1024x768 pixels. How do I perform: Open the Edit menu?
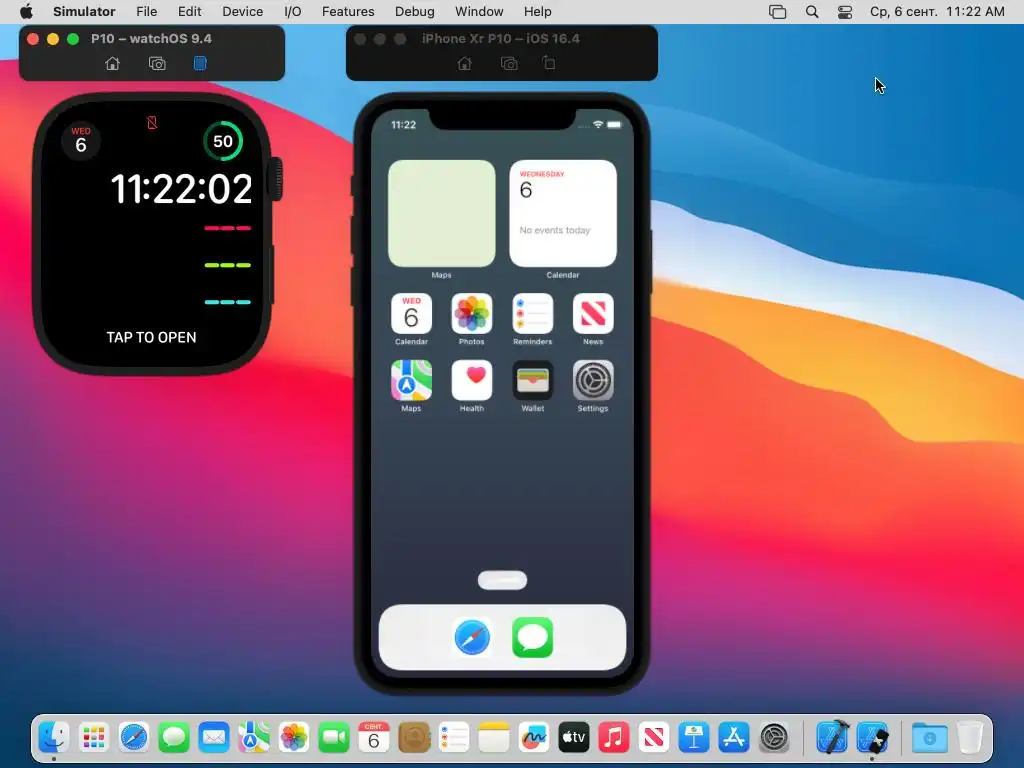coord(189,12)
